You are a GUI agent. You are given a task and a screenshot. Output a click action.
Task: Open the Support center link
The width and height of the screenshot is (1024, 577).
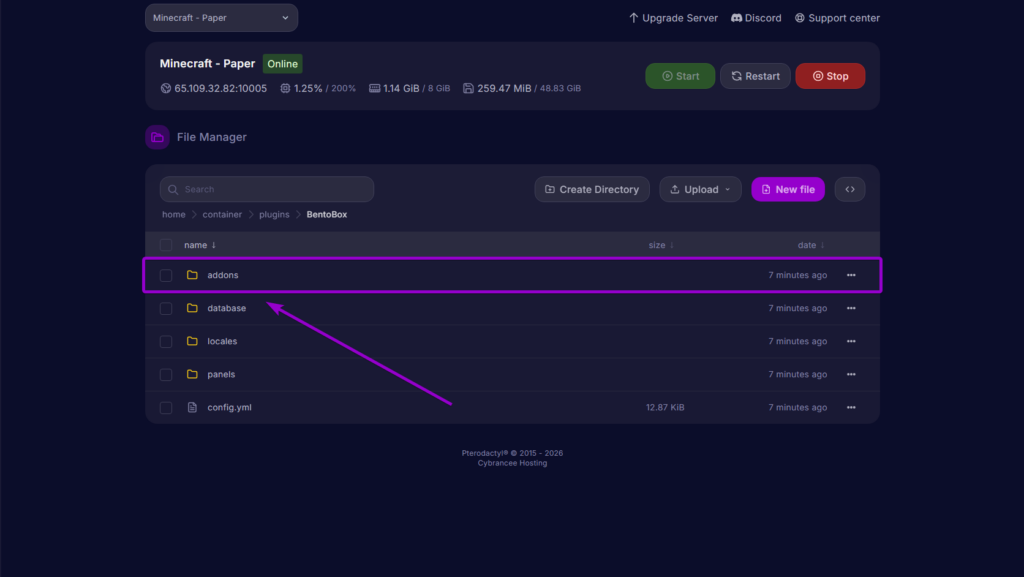(x=837, y=18)
